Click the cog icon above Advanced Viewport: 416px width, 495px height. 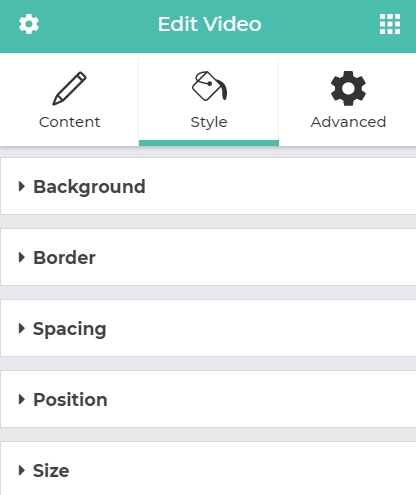pyautogui.click(x=348, y=88)
